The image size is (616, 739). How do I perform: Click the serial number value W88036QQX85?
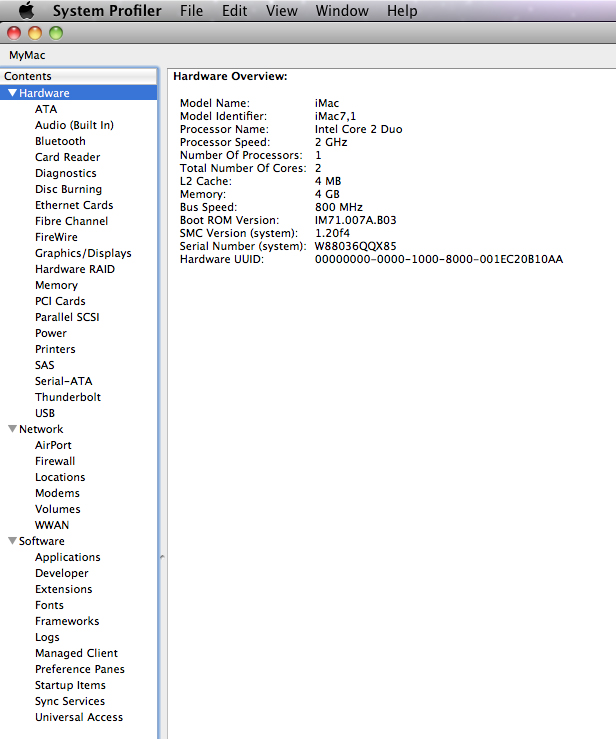pos(355,246)
